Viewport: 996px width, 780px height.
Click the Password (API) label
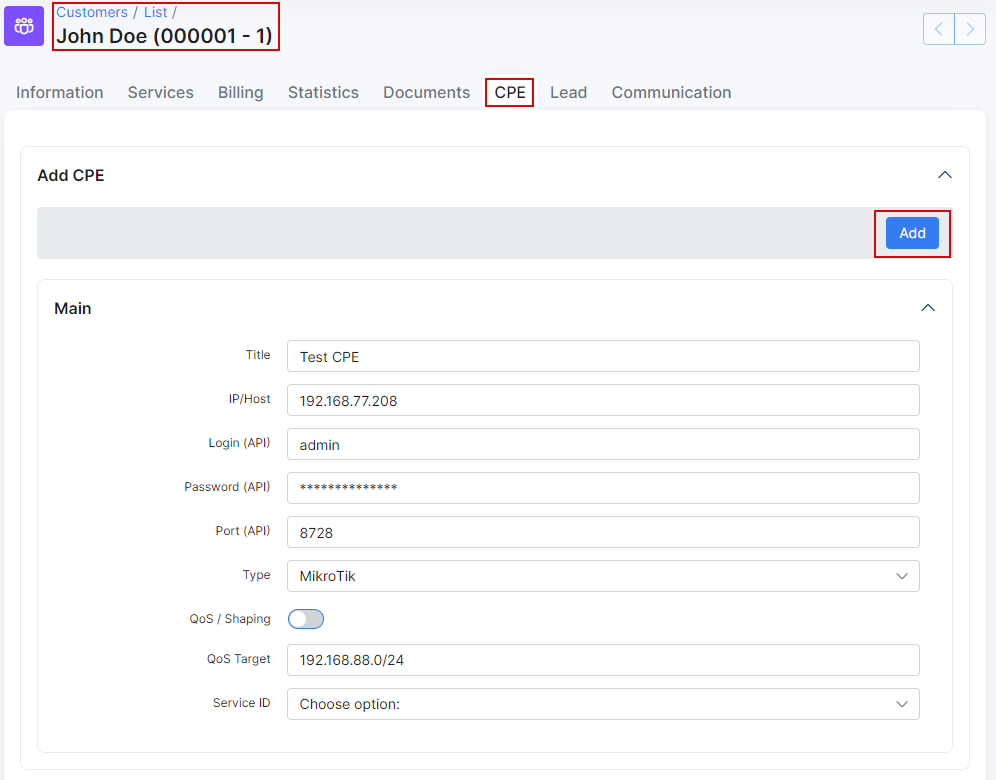pyautogui.click(x=227, y=487)
